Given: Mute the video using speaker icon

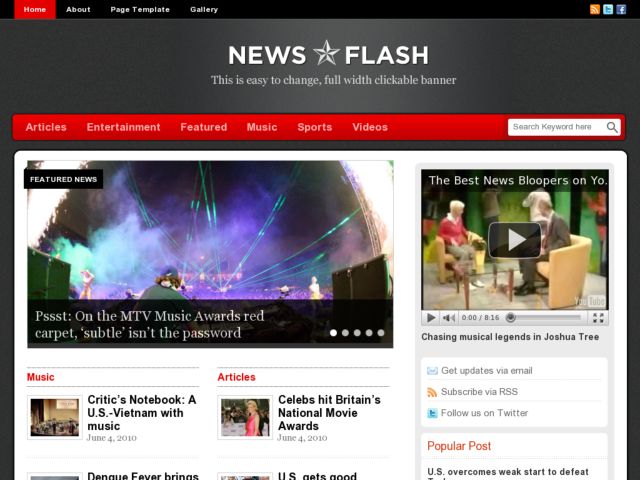Looking at the screenshot, I should click(449, 318).
